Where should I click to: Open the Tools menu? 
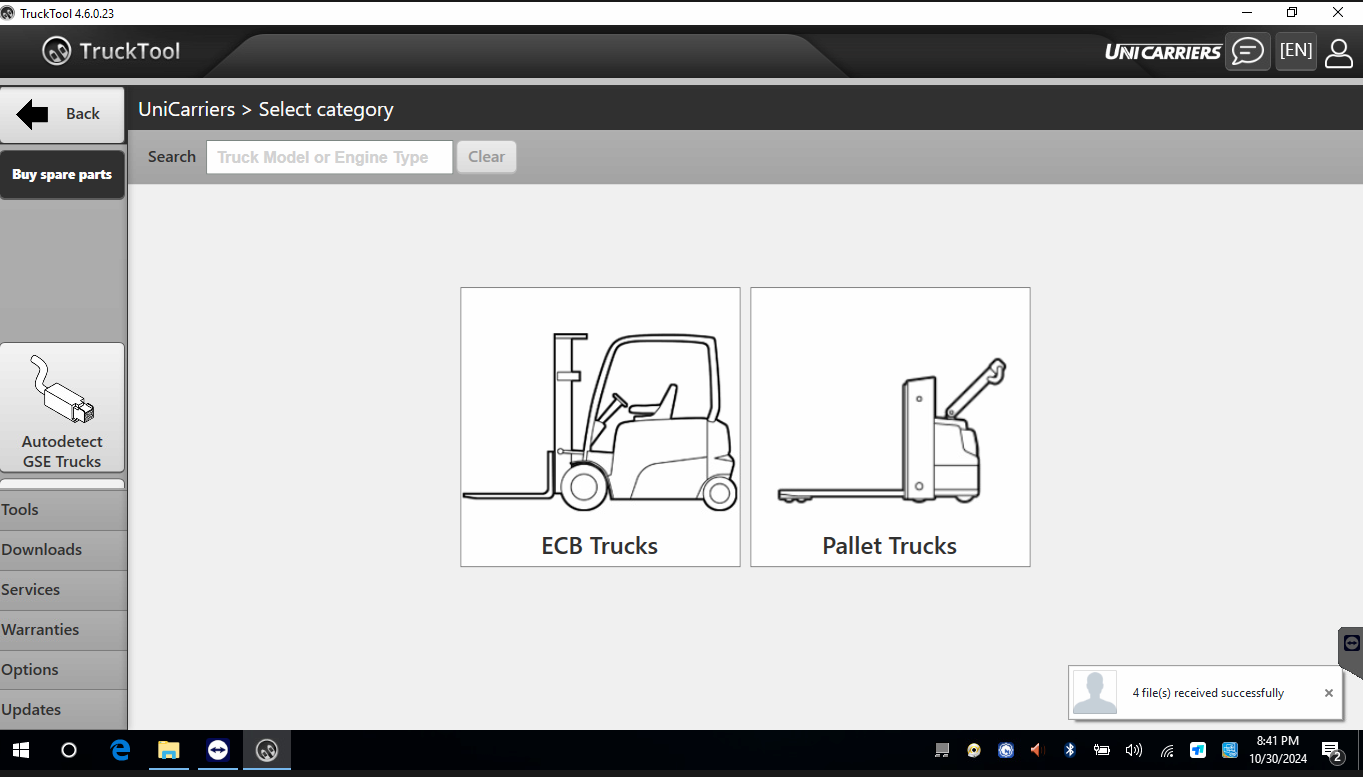pos(63,510)
